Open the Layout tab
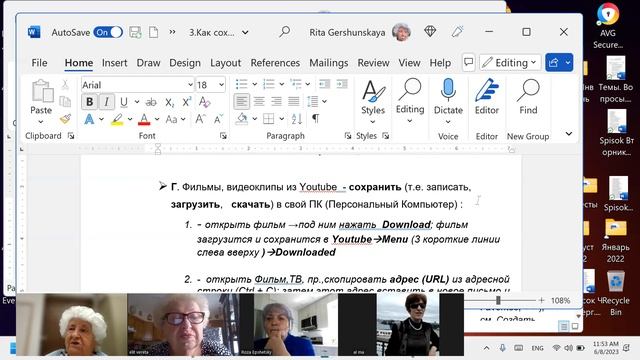Screen dimensions: 640x360 [225, 63]
